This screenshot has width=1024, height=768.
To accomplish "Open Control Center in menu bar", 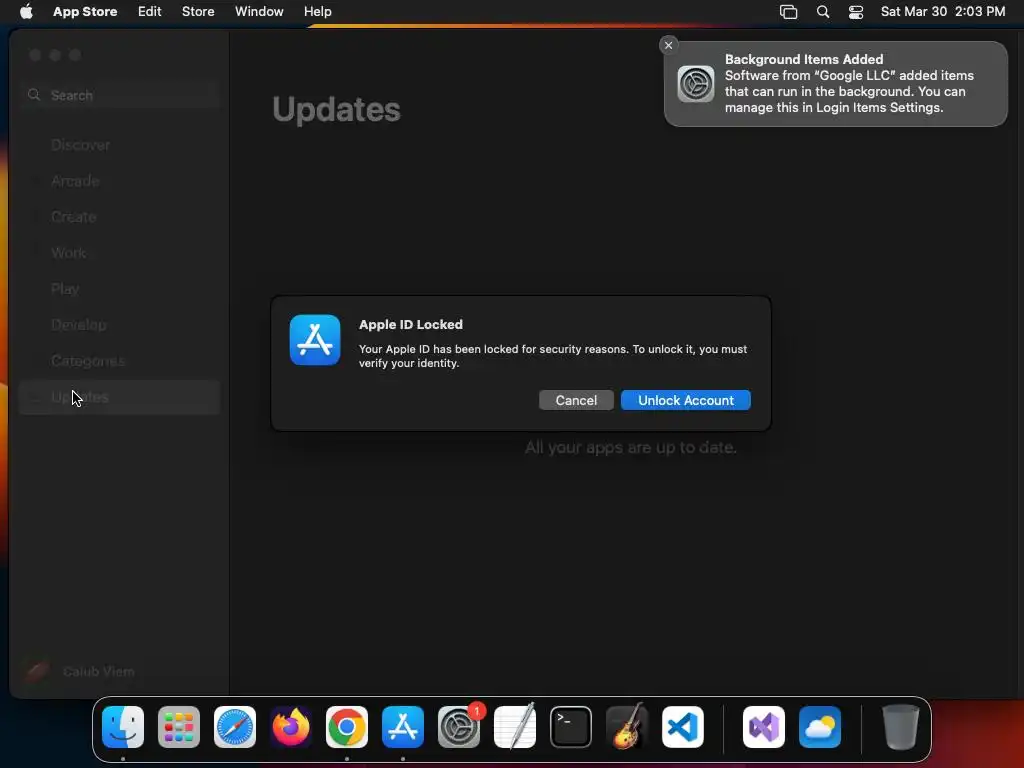I will coord(856,12).
